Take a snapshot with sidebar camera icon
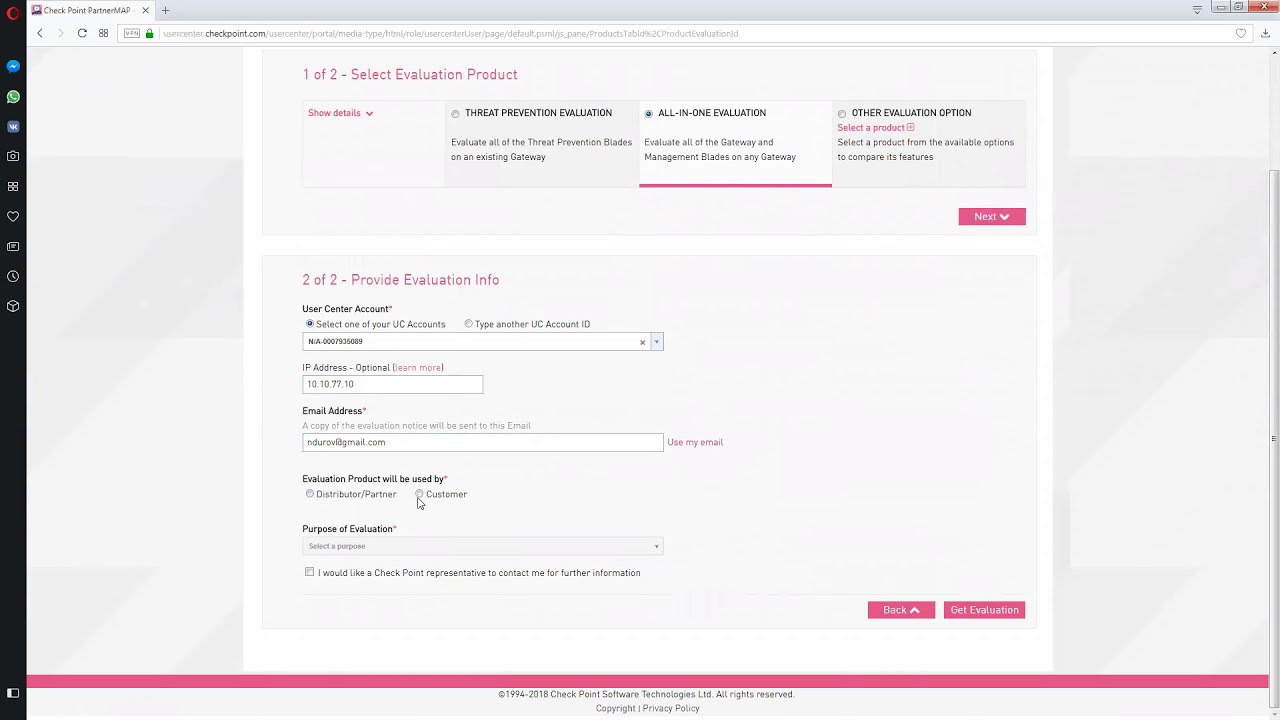The height and width of the screenshot is (720, 1280). click(x=13, y=157)
